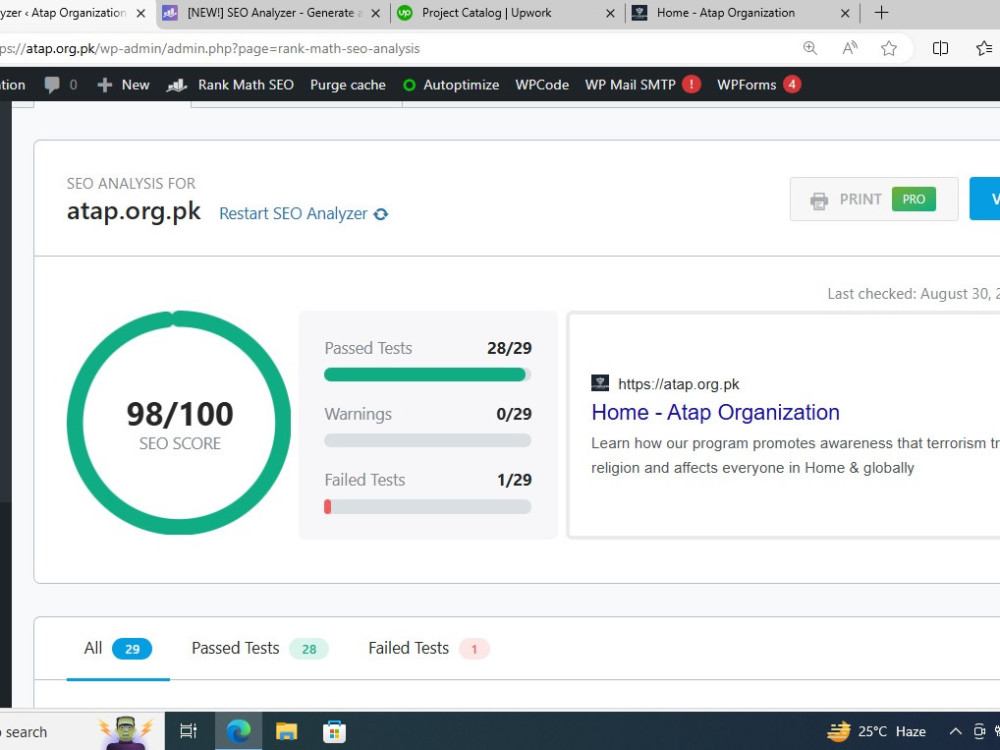Open the Autoptimize menu
Image resolution: width=1000 pixels, height=750 pixels.
coord(451,85)
